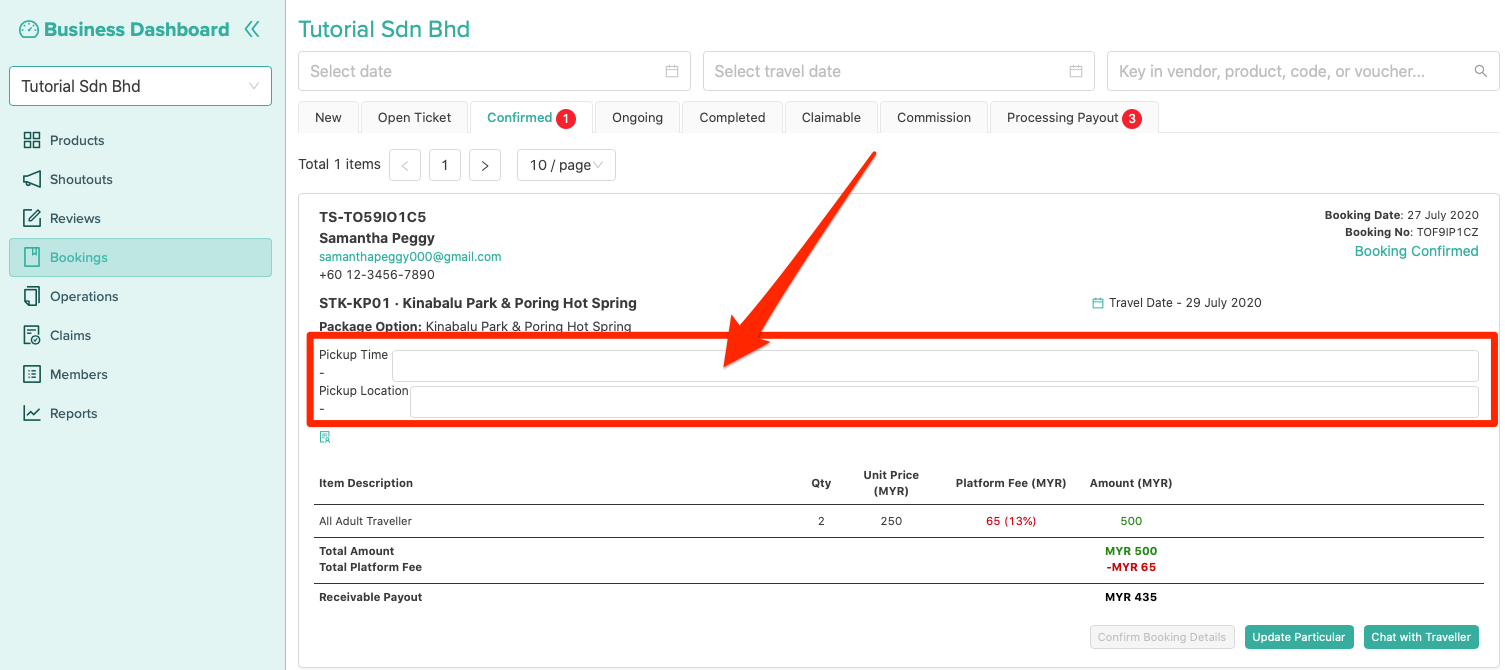The image size is (1505, 670).
Task: Click the small receipt icon below Pickup Location
Action: pyautogui.click(x=325, y=437)
